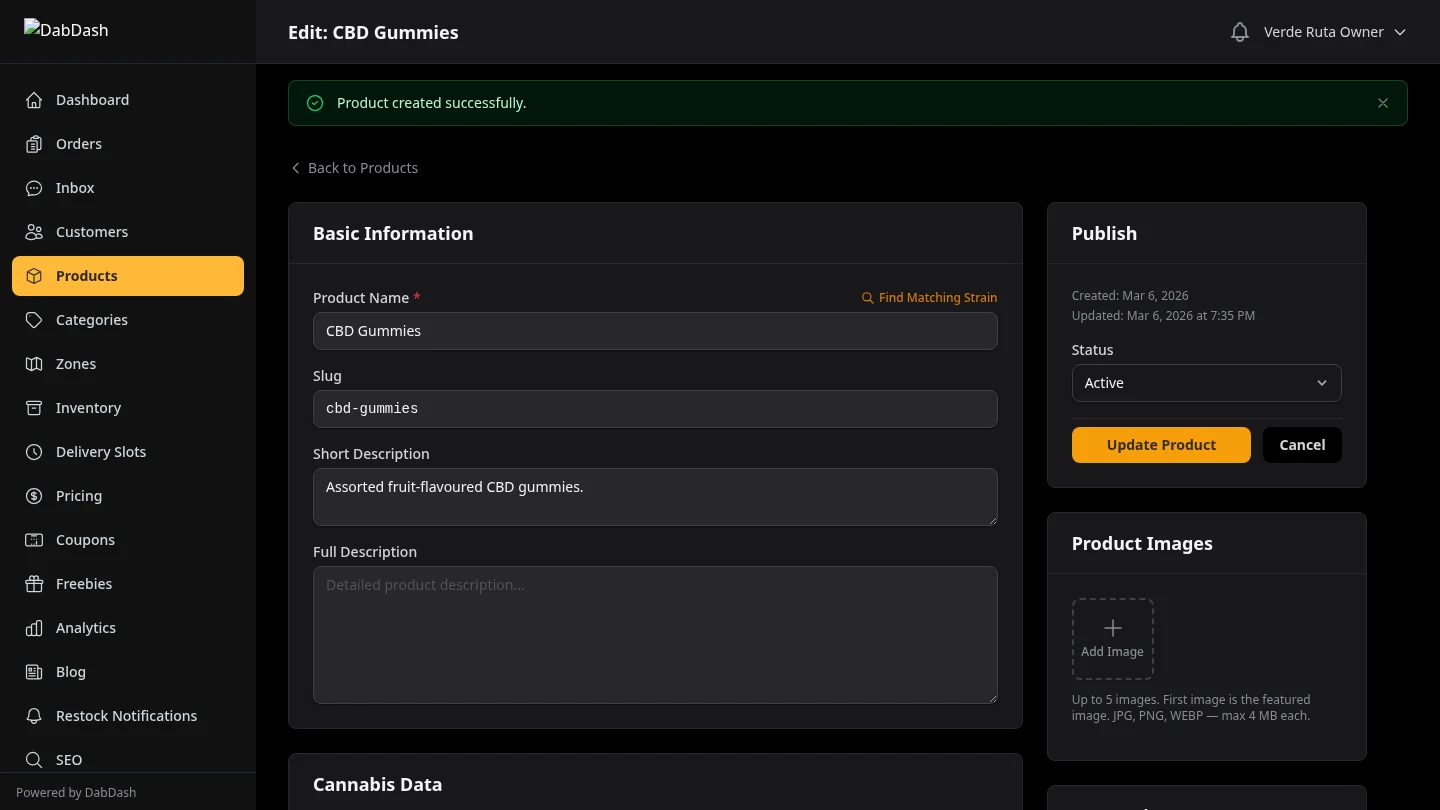Open the product Status dropdown
Screen dimensions: 1440x810
point(1206,383)
